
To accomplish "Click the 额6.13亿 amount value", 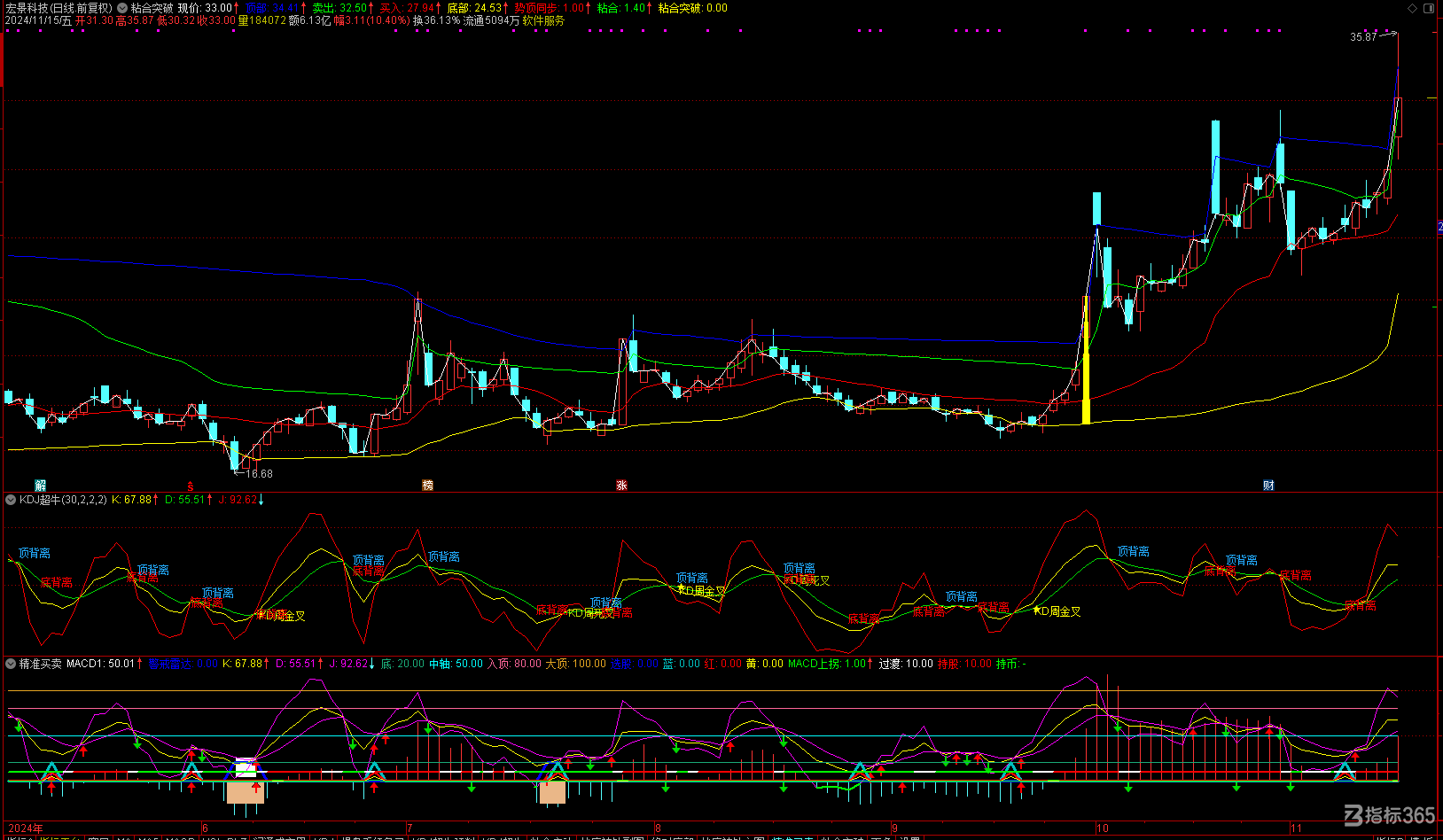I will 309,20.
